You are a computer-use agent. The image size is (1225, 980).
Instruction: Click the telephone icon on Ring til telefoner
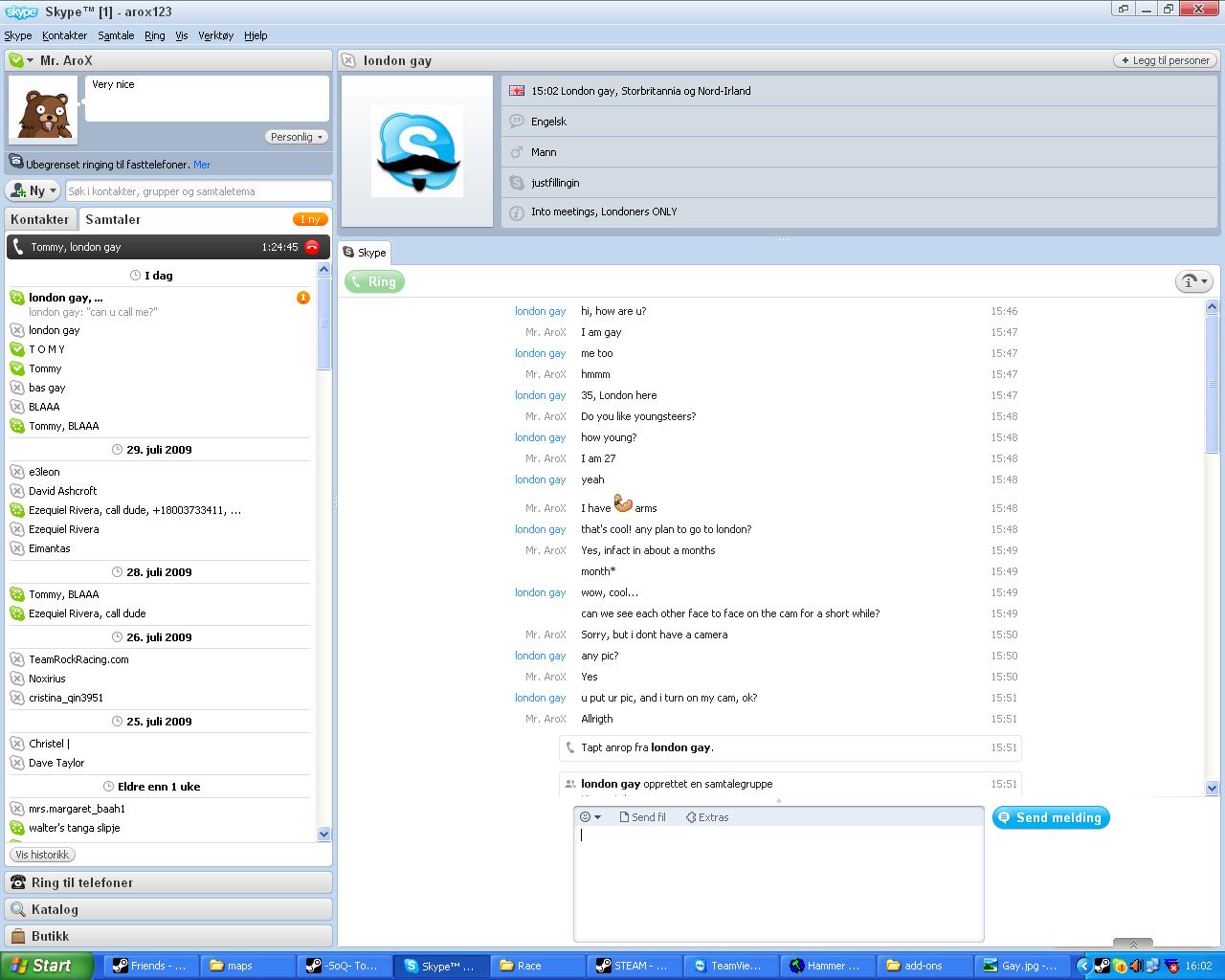18,882
